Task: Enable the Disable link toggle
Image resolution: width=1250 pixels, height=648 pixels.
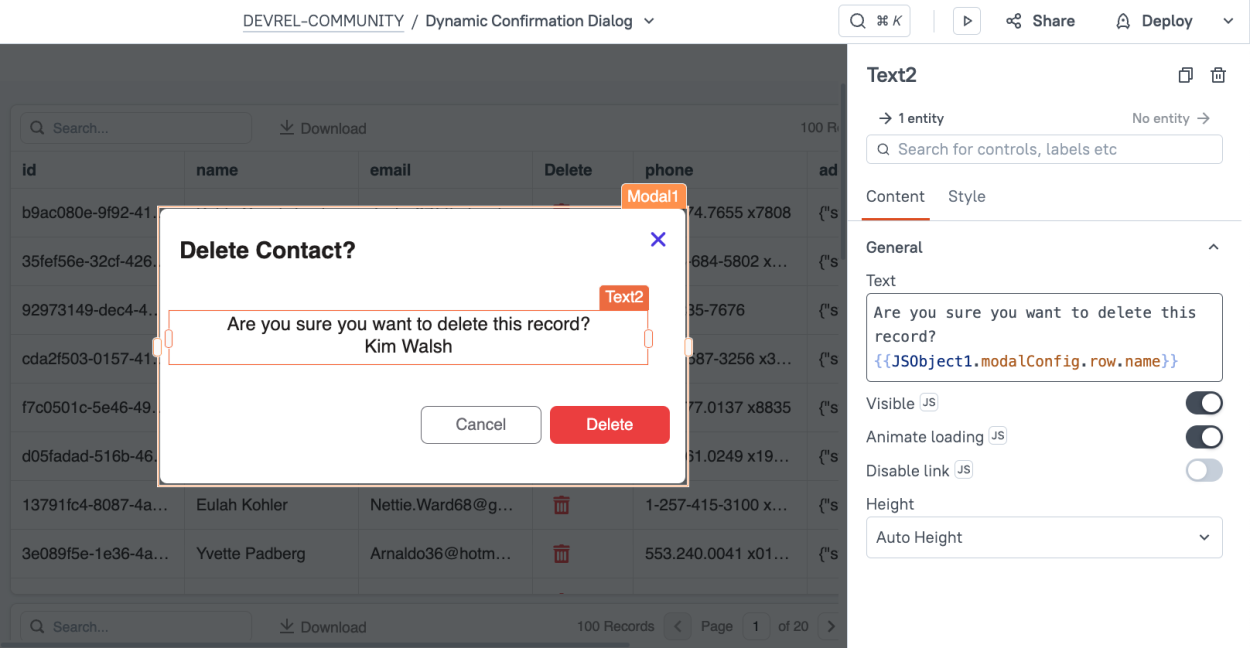Action: pyautogui.click(x=1204, y=470)
